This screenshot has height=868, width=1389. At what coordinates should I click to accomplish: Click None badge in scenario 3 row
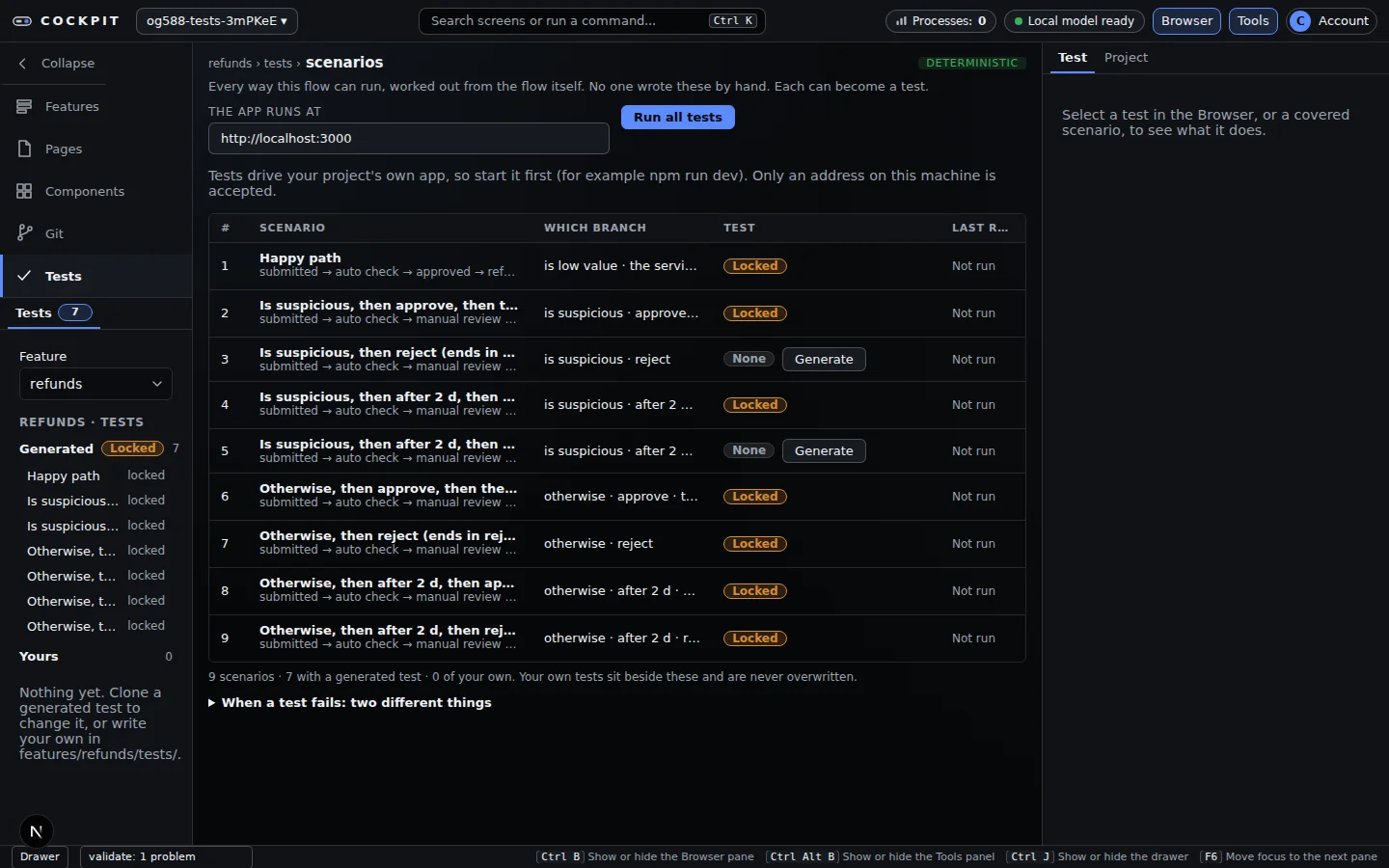[749, 359]
